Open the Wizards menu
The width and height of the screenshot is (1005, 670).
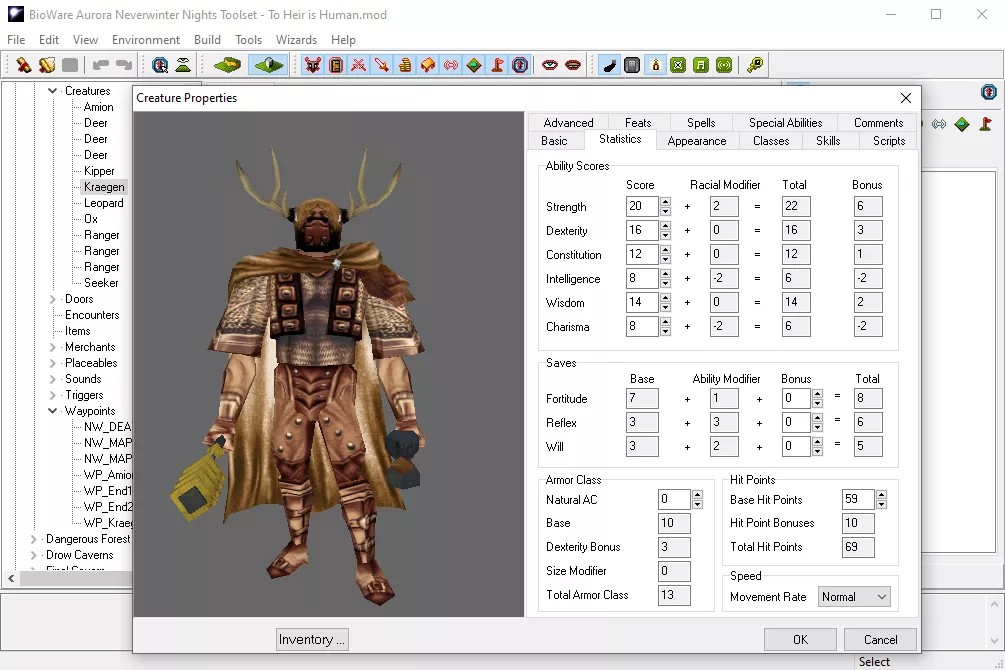coord(296,40)
